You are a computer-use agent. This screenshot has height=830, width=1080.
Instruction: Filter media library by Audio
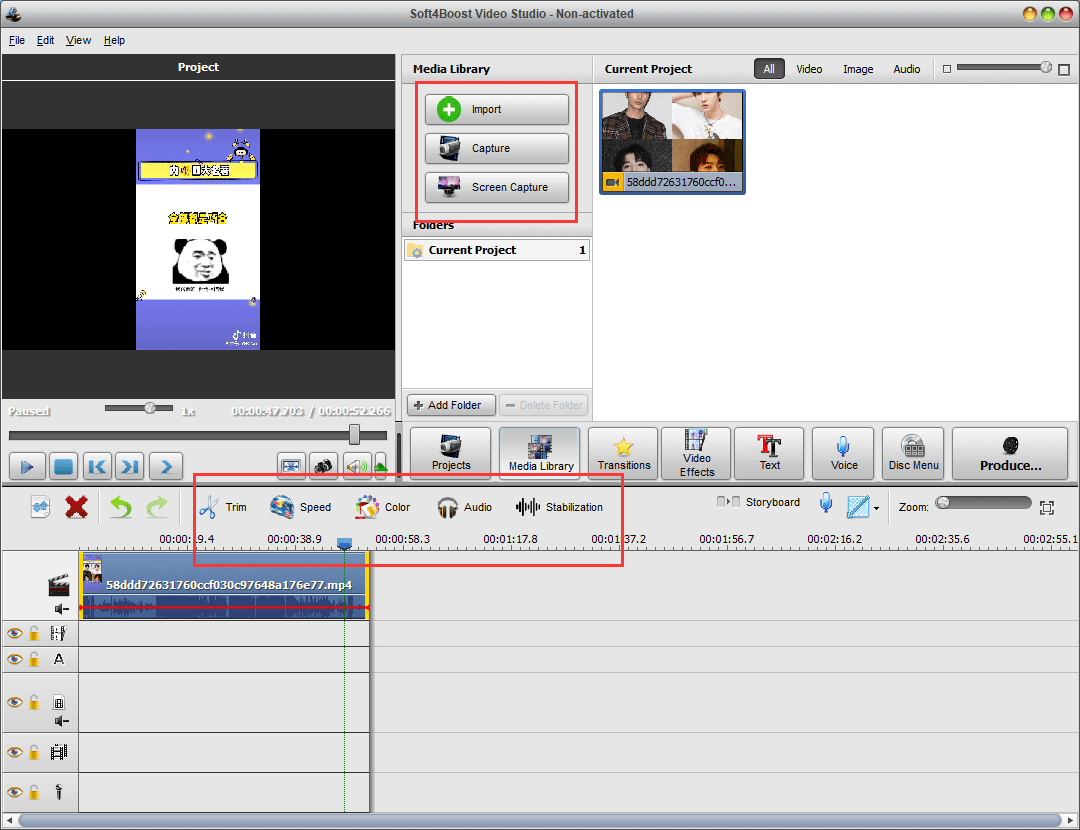coord(906,69)
